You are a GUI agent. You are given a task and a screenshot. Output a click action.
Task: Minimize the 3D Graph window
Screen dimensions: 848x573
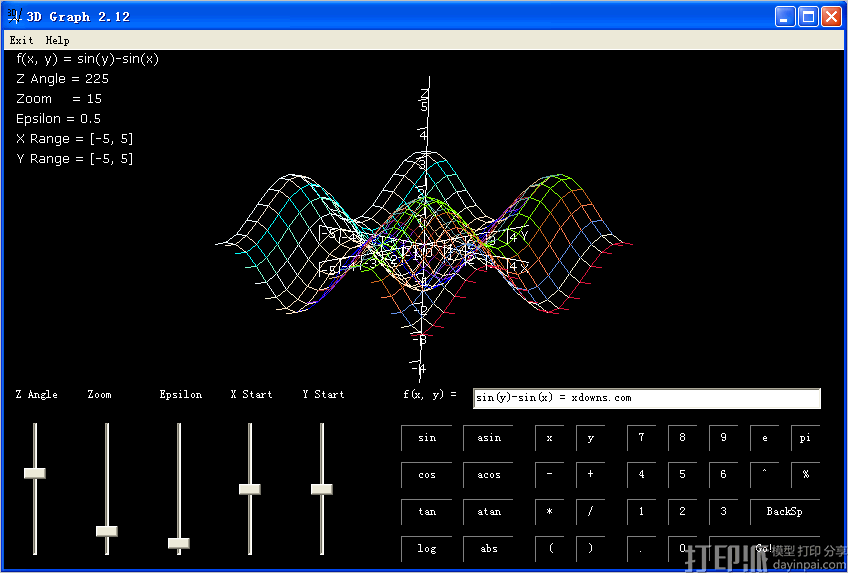[x=785, y=16]
